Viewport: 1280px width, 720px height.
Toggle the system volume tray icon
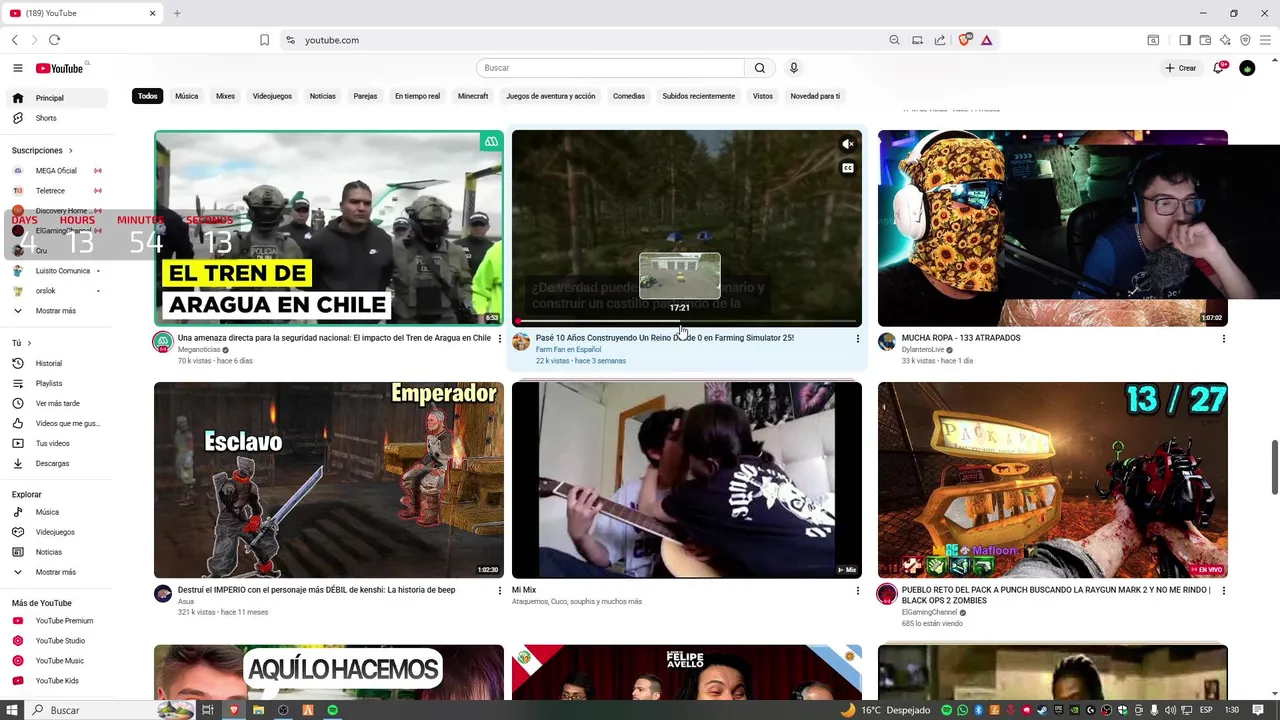click(1170, 710)
